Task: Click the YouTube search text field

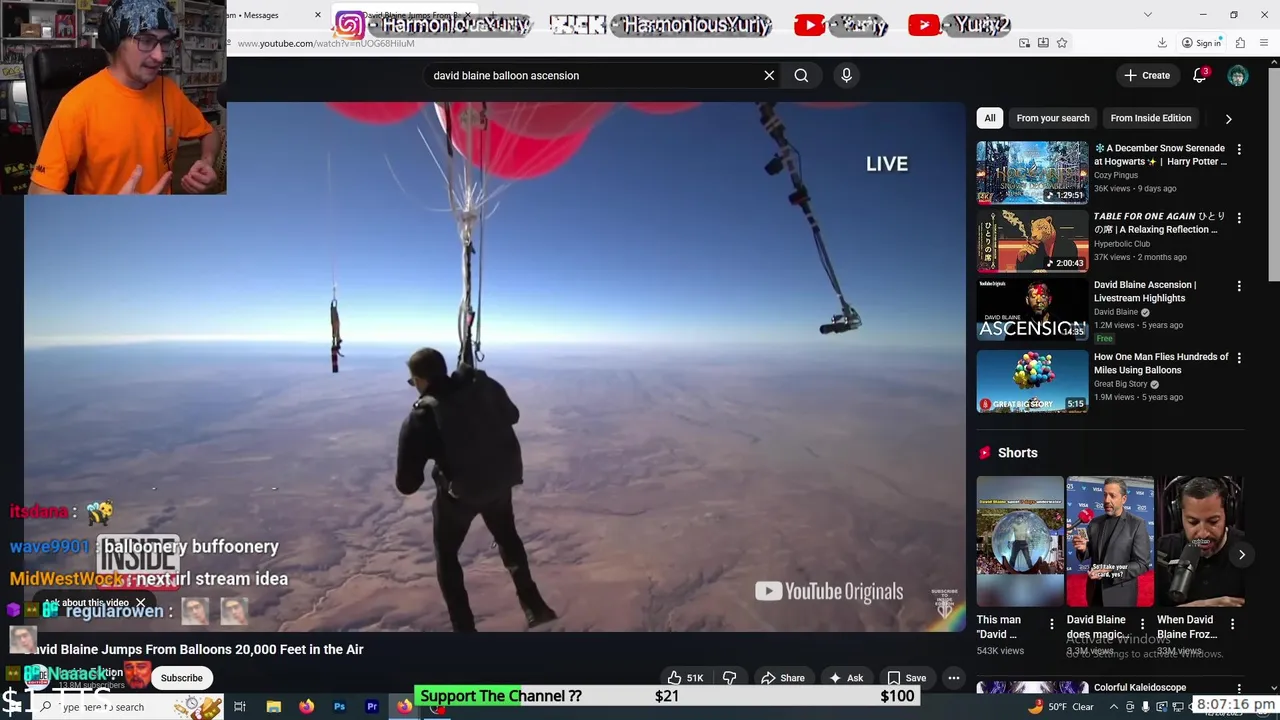Action: click(595, 75)
